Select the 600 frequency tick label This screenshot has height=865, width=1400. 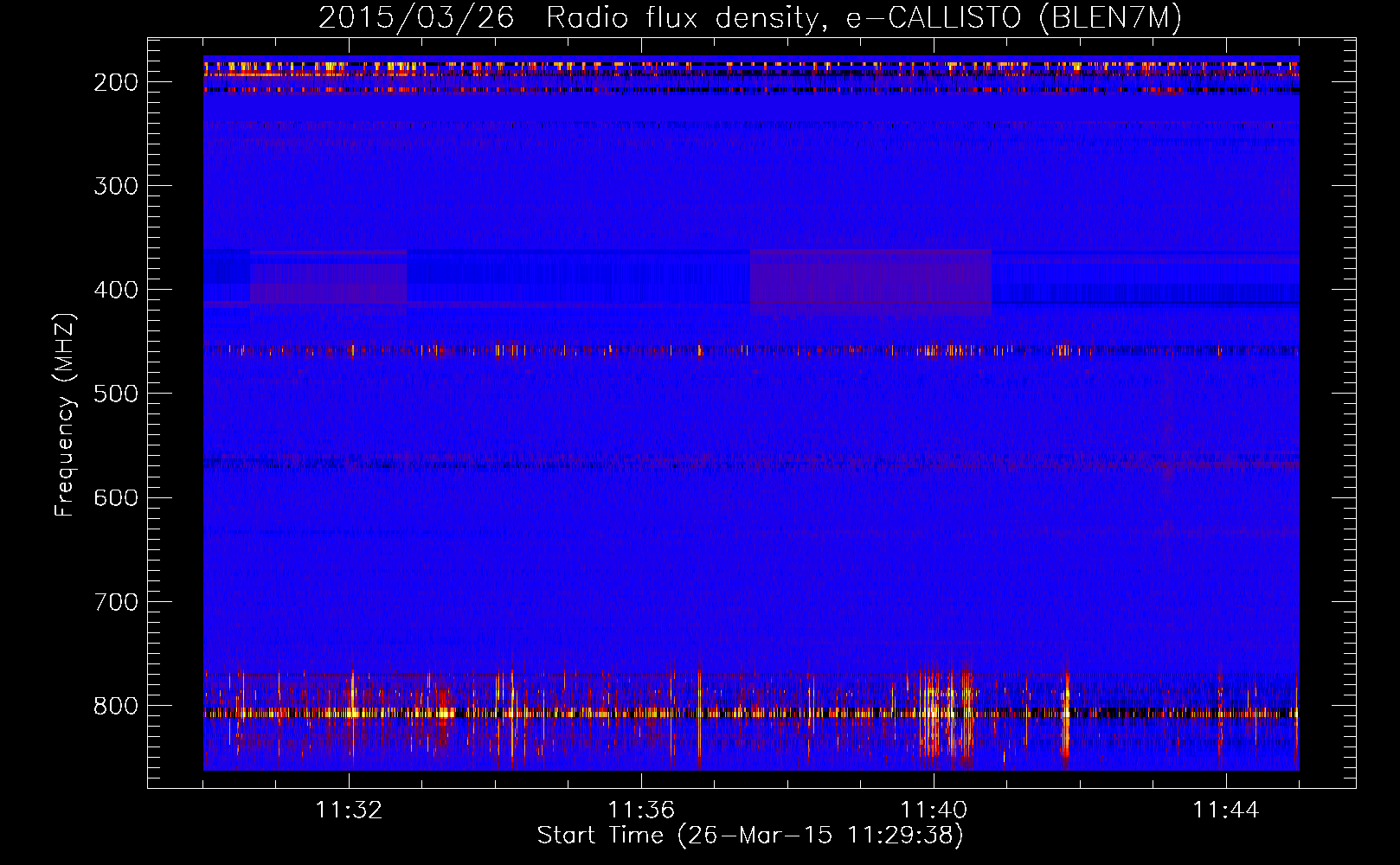[116, 497]
